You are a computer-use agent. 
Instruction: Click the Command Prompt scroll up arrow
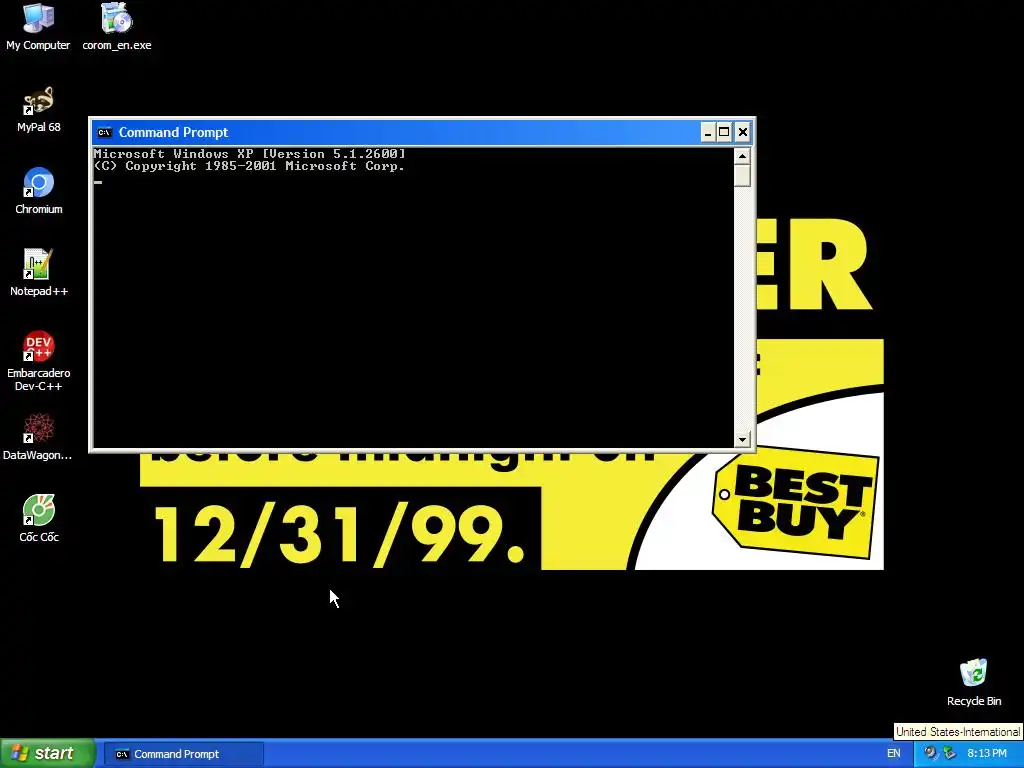(x=742, y=156)
